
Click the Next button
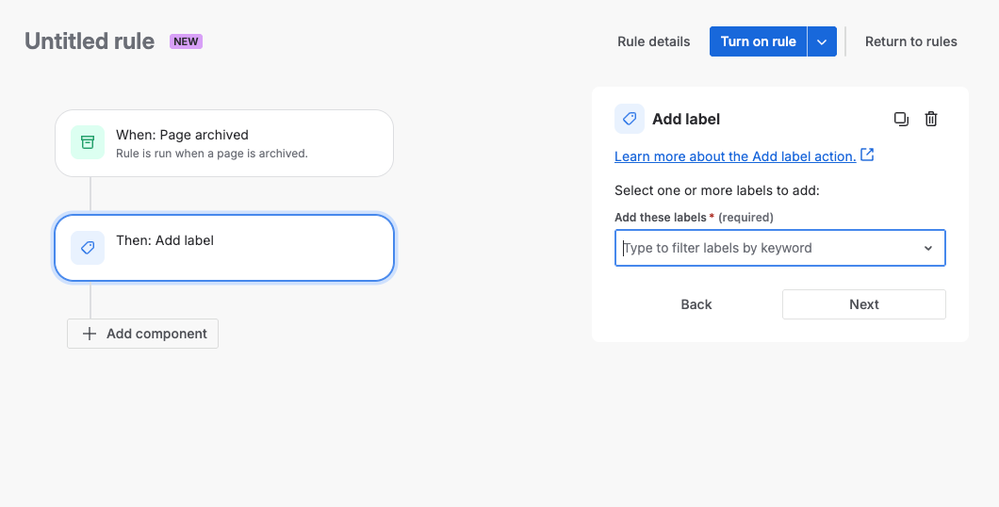pyautogui.click(x=864, y=305)
